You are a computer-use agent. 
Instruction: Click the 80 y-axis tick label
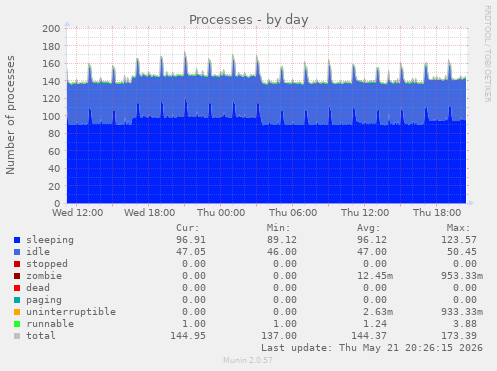(54, 134)
